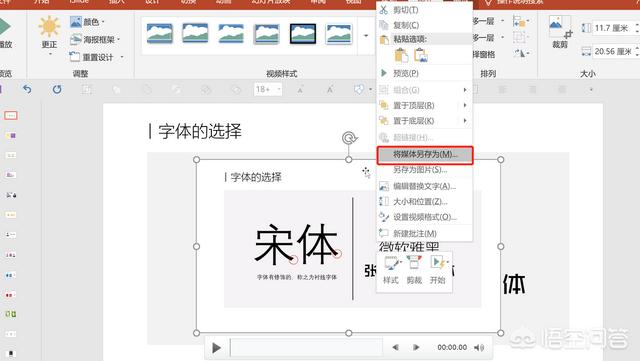The height and width of the screenshot is (361, 640).
Task: Paste using the first clipboard paste option
Action: click(x=401, y=55)
